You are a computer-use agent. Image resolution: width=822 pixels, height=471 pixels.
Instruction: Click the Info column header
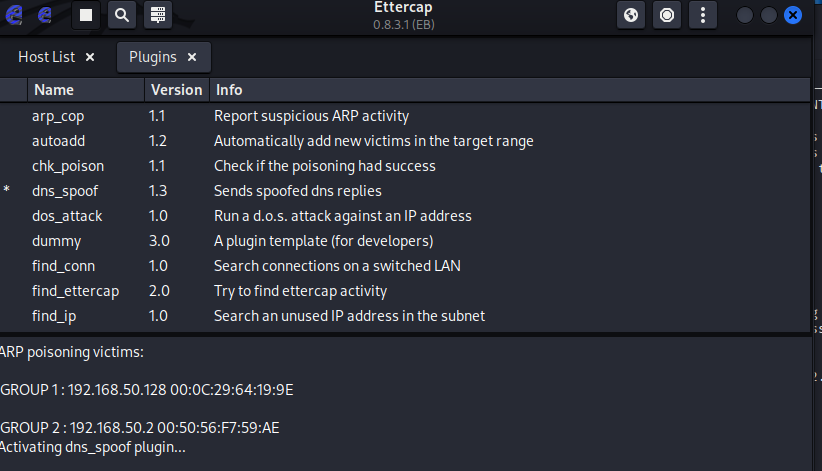click(229, 90)
